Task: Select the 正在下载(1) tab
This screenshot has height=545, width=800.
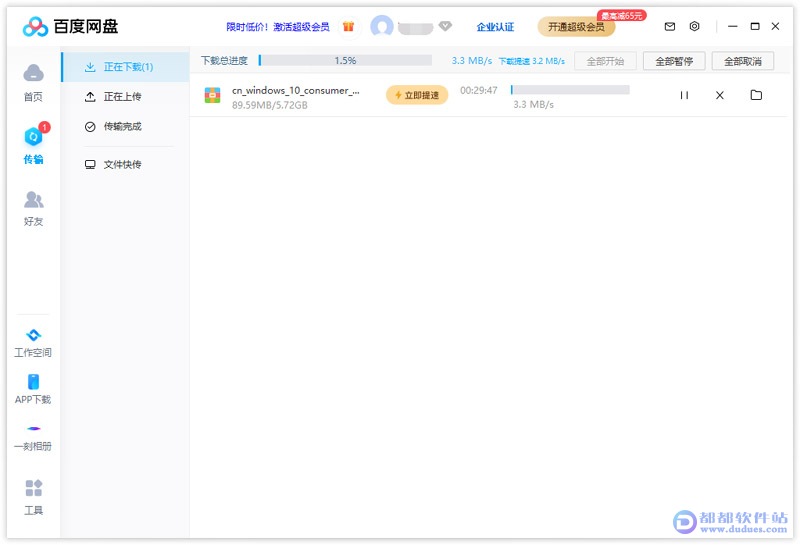Action: (x=126, y=67)
